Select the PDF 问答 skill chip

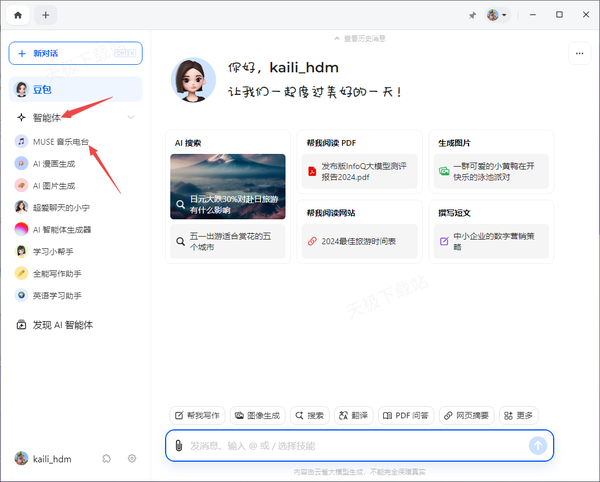(404, 414)
